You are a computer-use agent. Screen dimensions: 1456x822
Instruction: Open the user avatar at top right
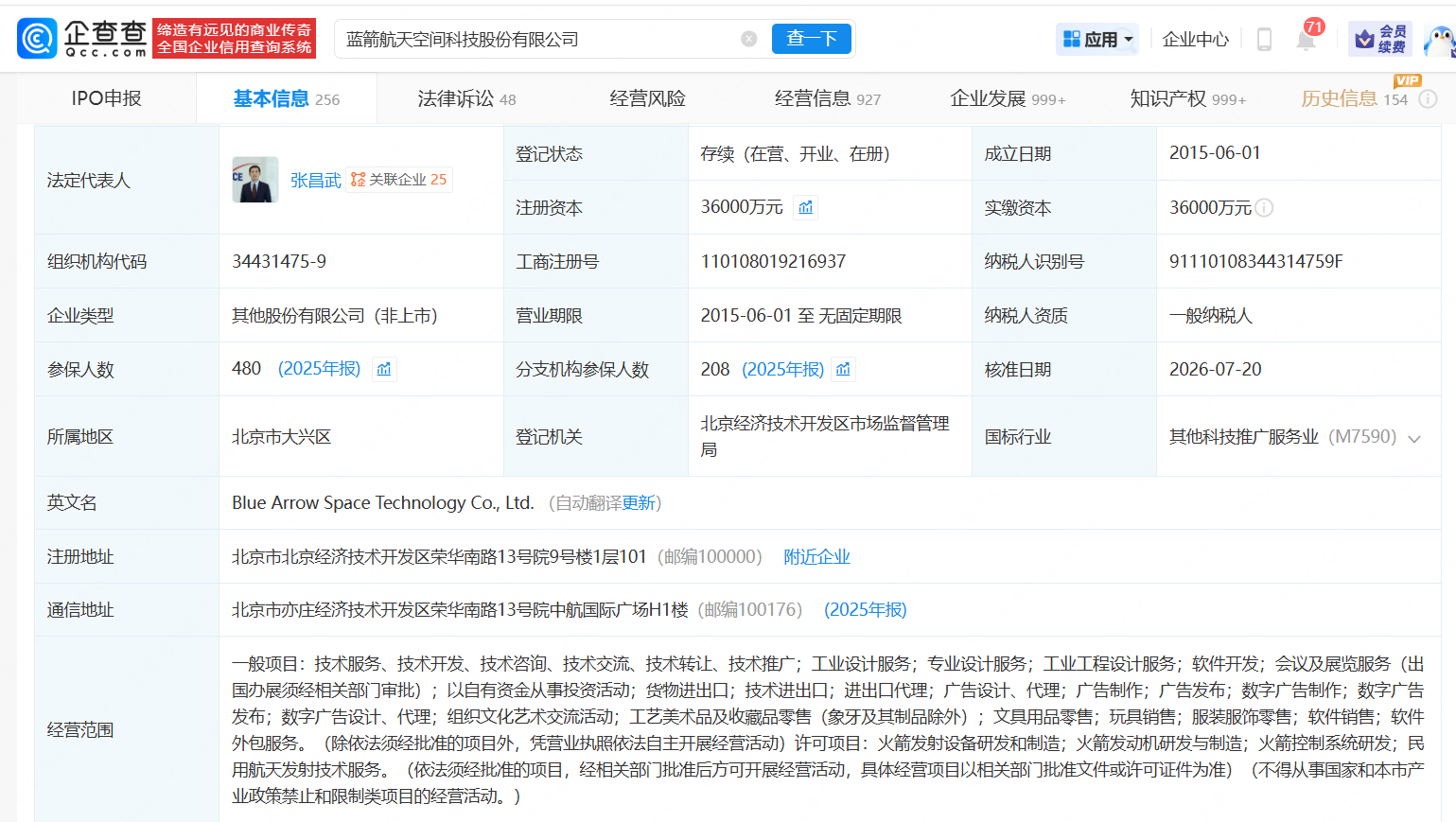(1440, 40)
